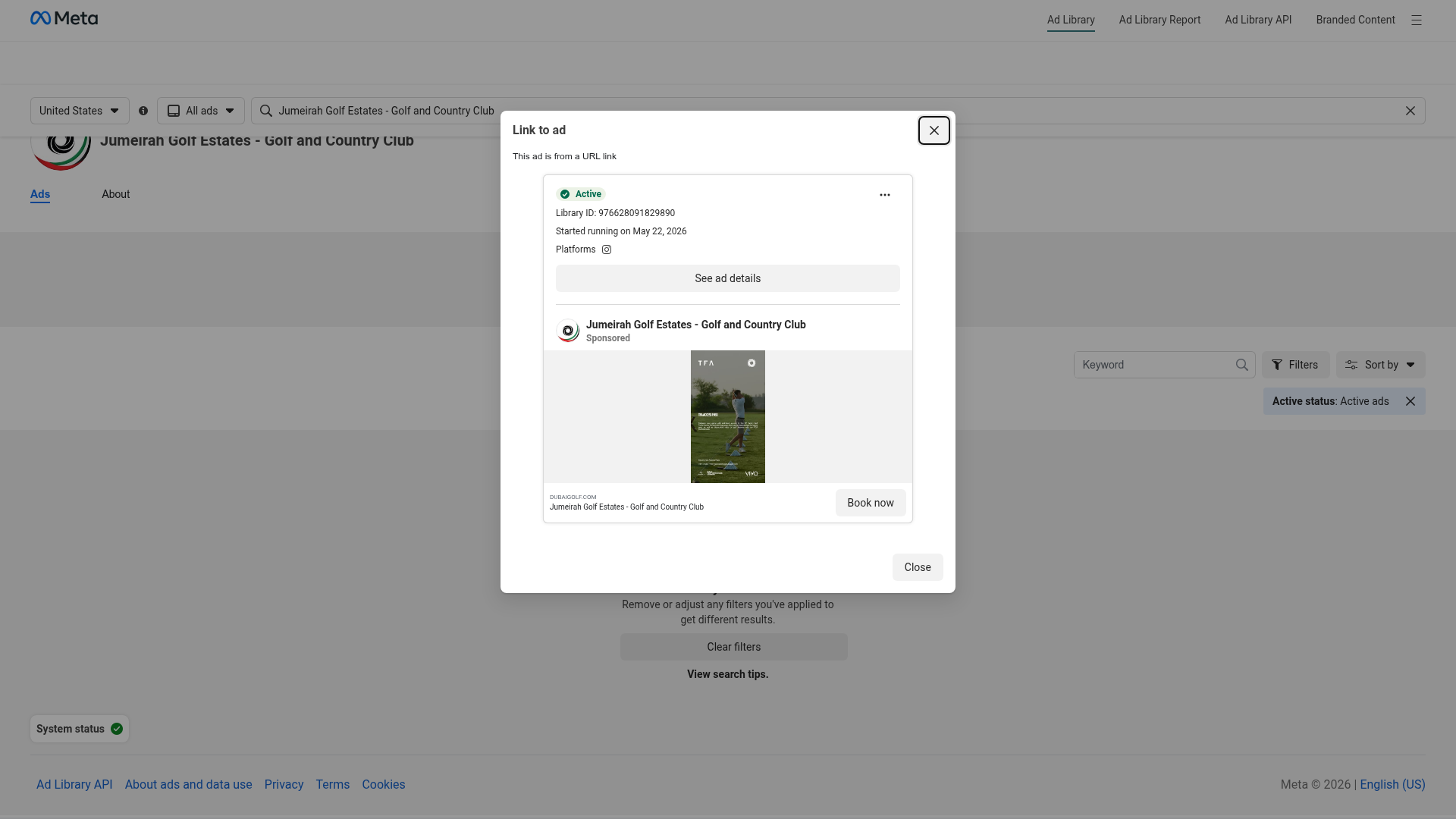Click the golf ad image thumbnail
The image size is (1456, 819).
click(x=727, y=416)
